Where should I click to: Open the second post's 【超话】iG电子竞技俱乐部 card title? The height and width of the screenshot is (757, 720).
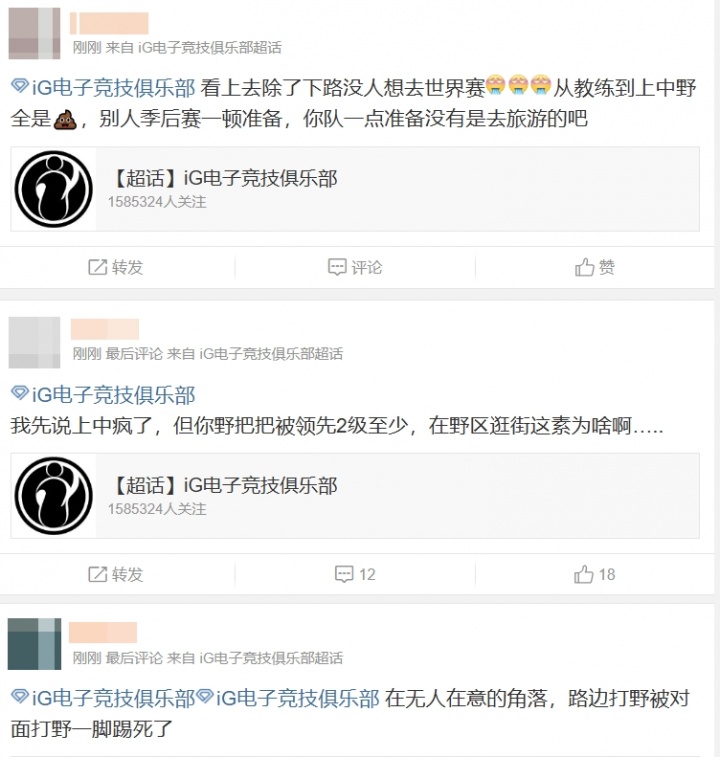(225, 485)
